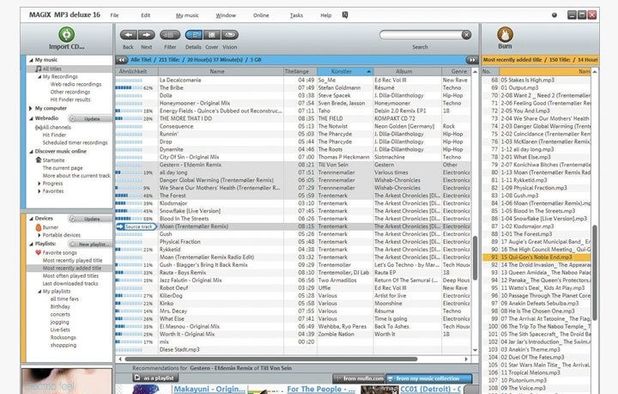Click the Source track marker icon
Image resolution: width=618 pixels, height=394 pixels.
tap(136, 227)
